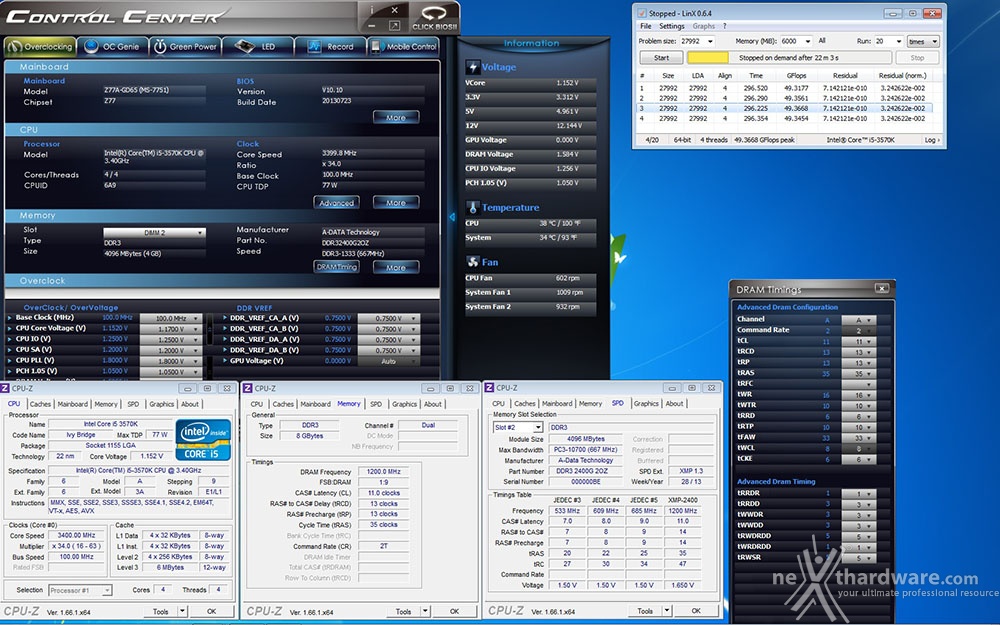The width and height of the screenshot is (1000, 625).
Task: Collapse the Information side panel arrow
Action: click(452, 217)
